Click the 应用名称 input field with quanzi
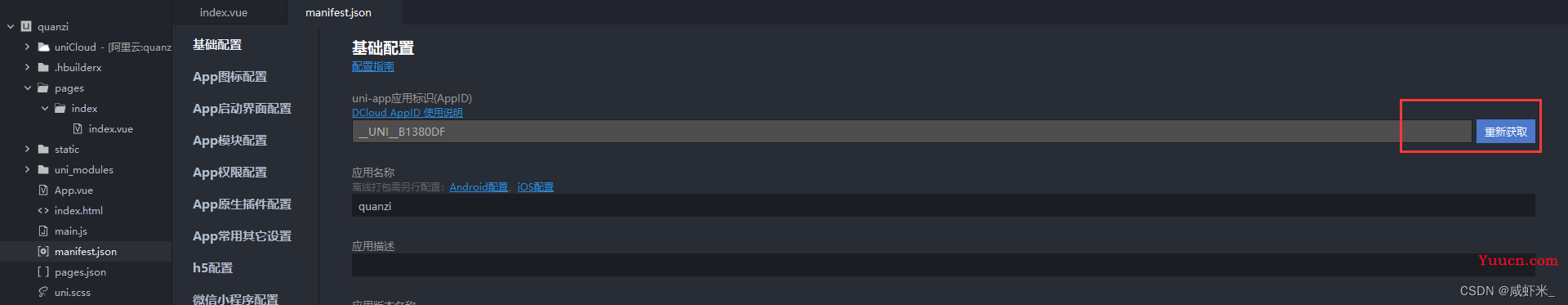The height and width of the screenshot is (305, 1568). pyautogui.click(x=943, y=206)
